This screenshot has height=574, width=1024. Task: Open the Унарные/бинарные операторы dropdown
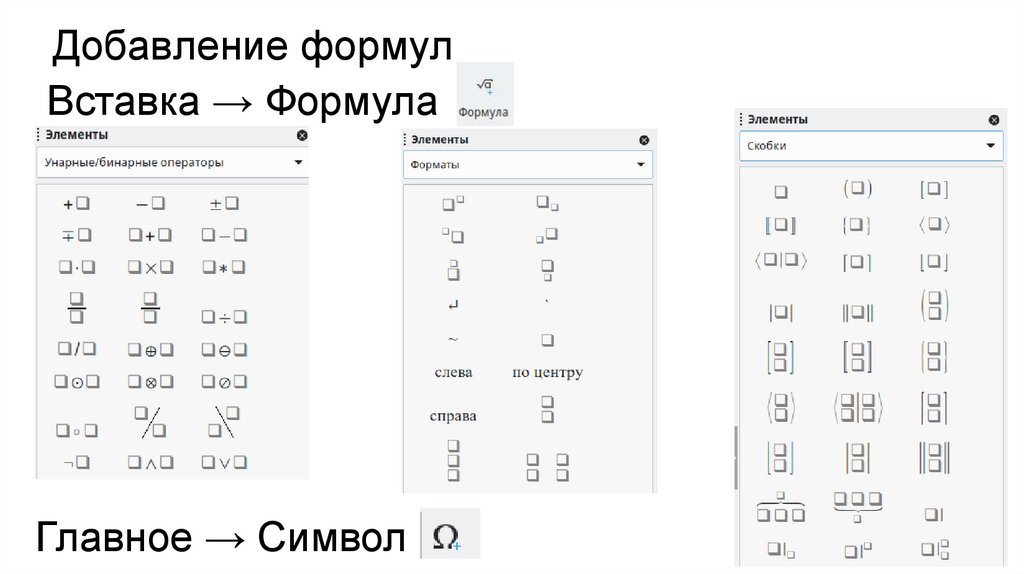coord(172,162)
